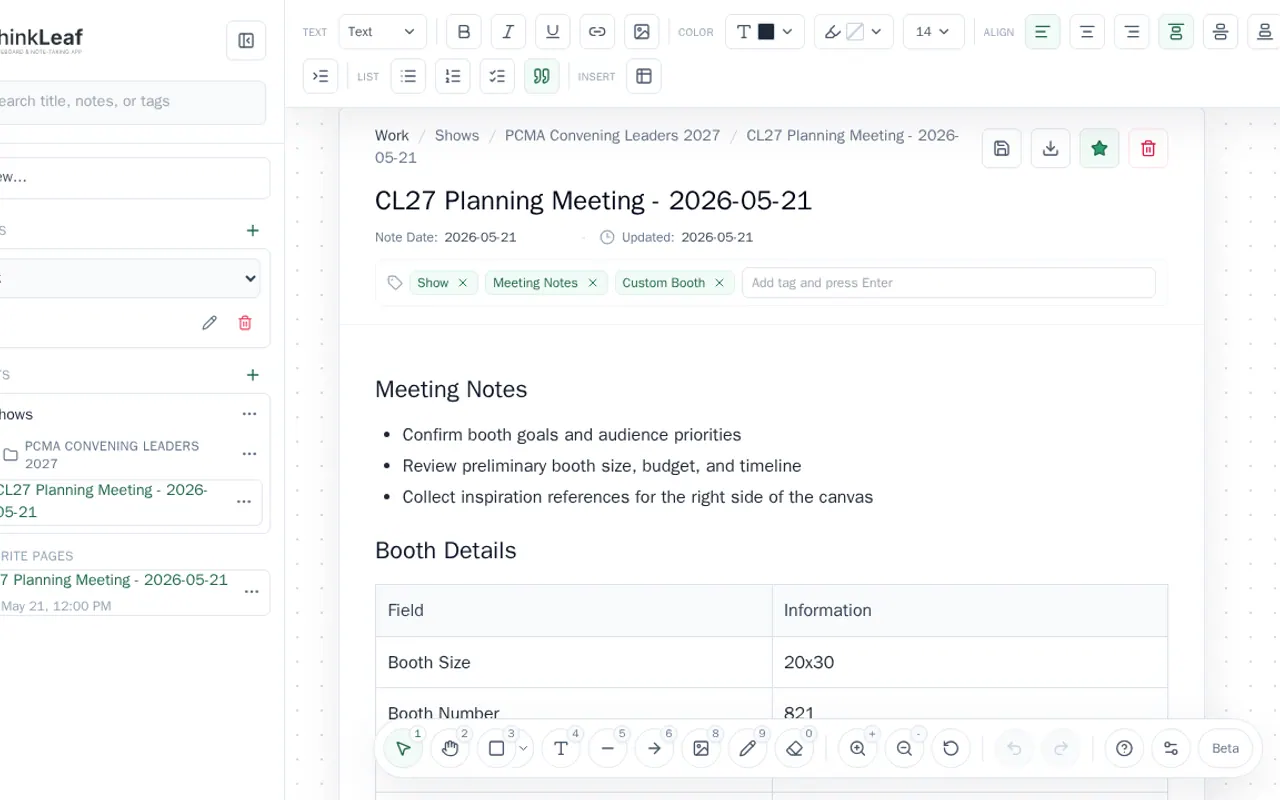The width and height of the screenshot is (1280, 800).
Task: Select the pencil draw tool
Action: [x=747, y=748]
